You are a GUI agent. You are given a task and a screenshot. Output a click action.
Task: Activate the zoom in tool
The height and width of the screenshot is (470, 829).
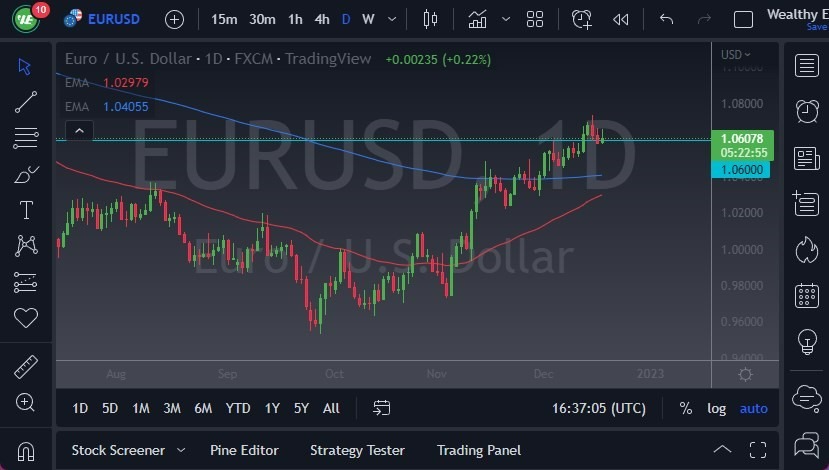point(25,402)
